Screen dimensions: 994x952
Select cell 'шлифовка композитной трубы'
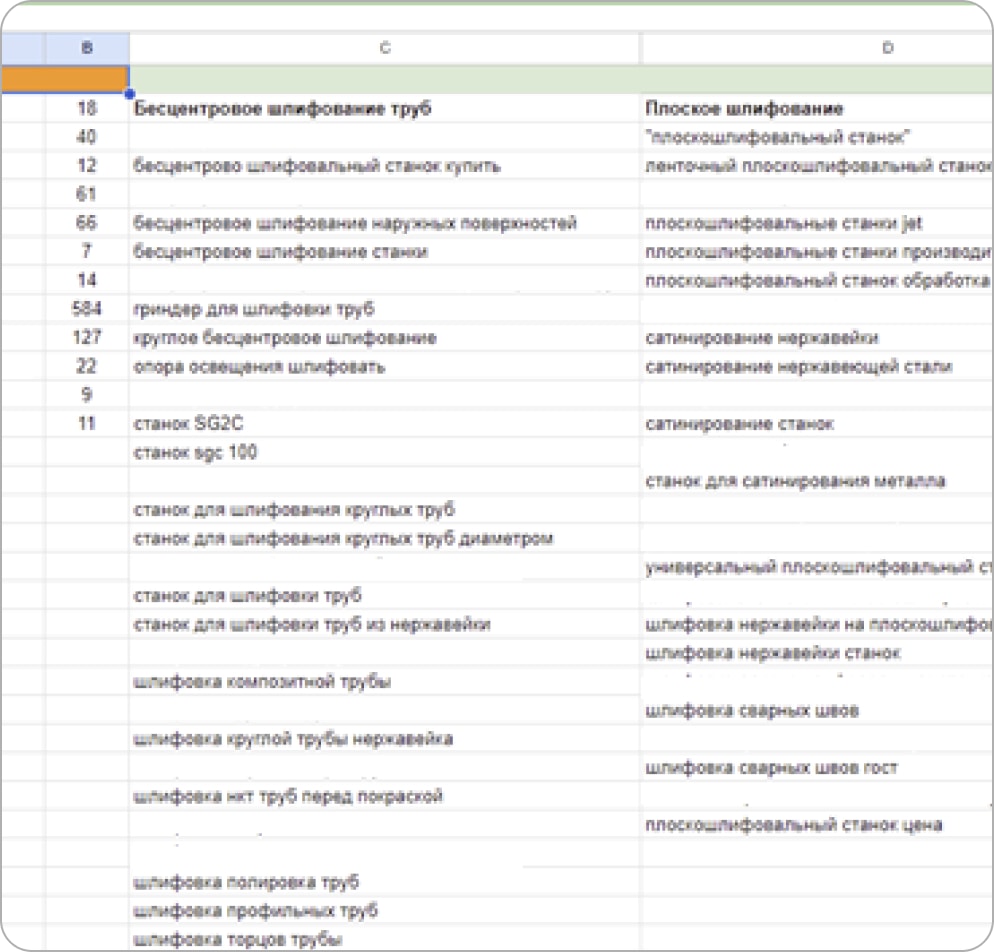[384, 681]
